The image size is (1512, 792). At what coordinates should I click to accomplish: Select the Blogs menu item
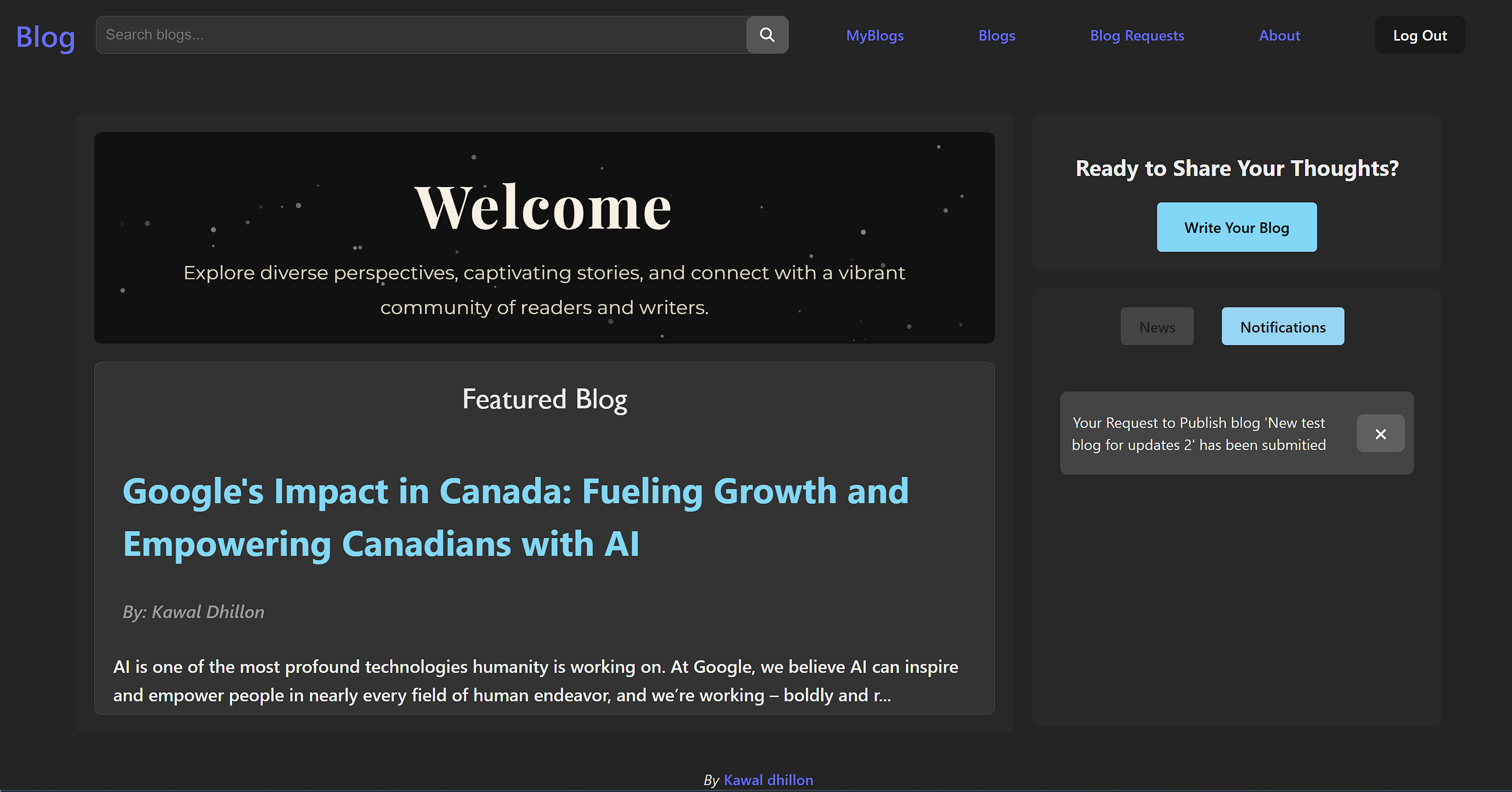tap(996, 35)
